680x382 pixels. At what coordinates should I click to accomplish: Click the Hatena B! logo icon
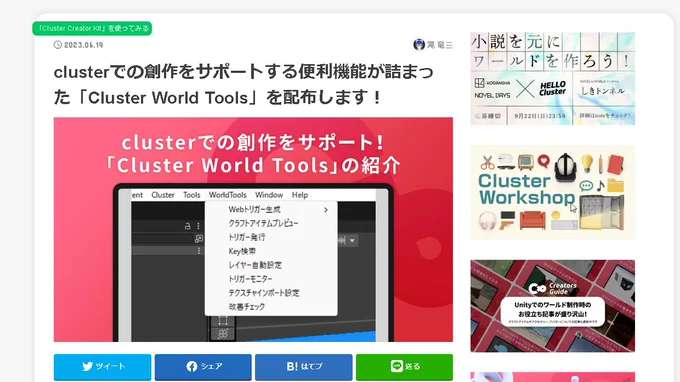coord(292,366)
